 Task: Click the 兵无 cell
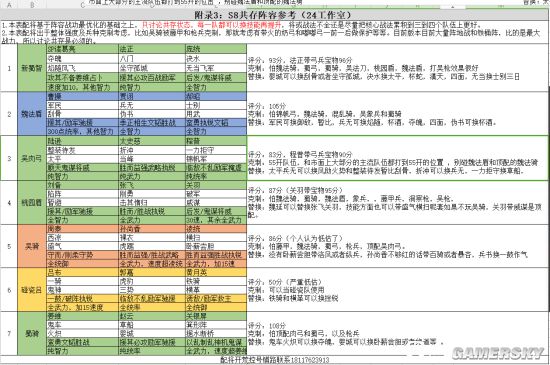pyautogui.click(x=152, y=105)
